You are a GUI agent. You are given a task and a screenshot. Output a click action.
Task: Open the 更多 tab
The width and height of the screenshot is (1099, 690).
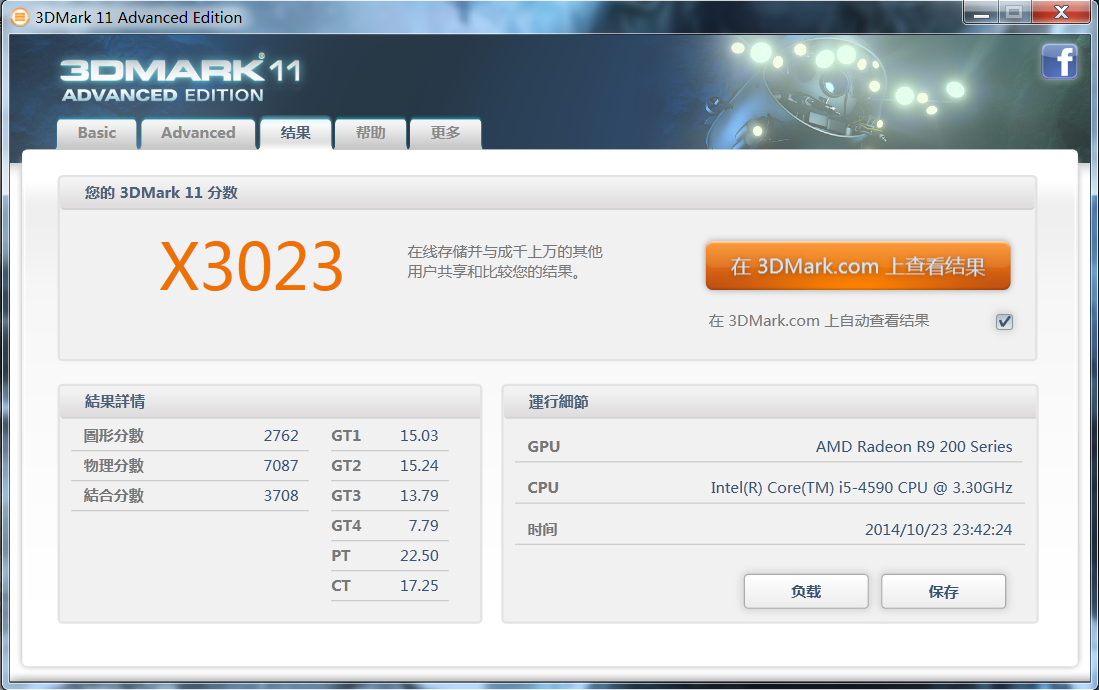446,133
